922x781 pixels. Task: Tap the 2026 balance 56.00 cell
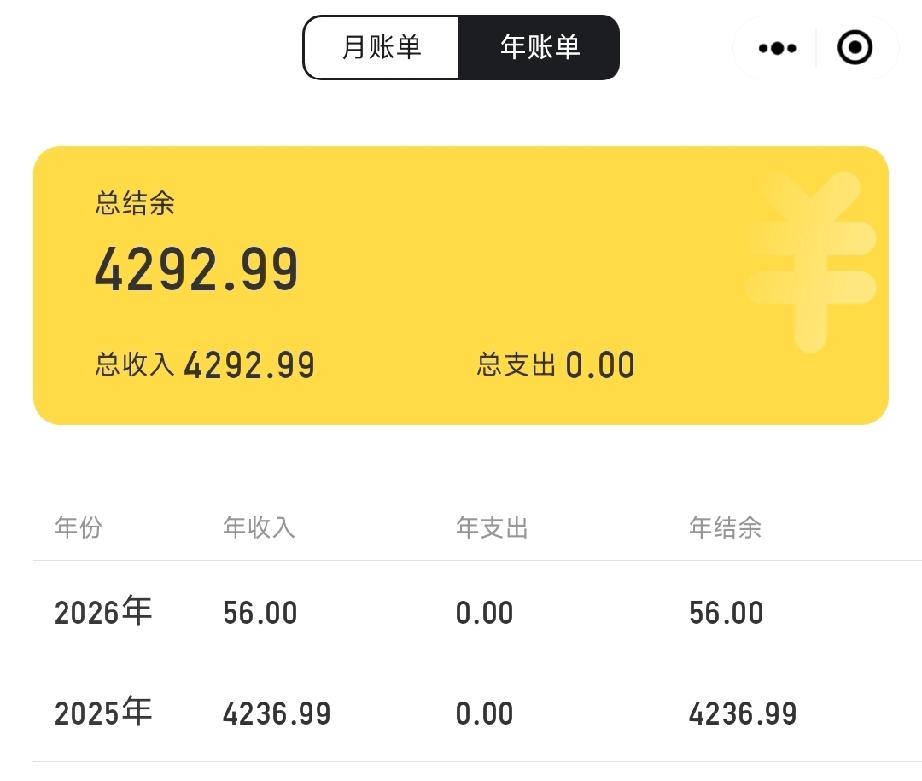click(726, 613)
